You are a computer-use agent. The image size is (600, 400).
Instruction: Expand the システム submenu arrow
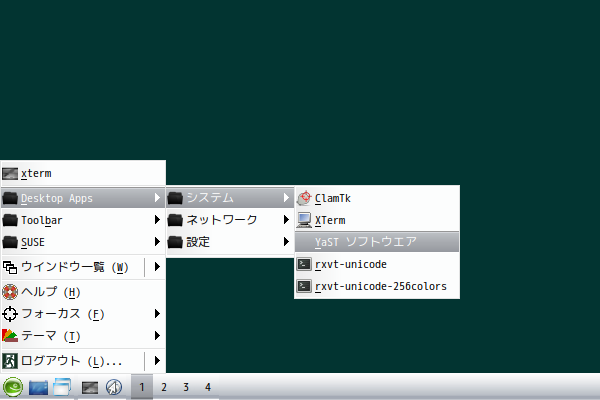click(286, 198)
